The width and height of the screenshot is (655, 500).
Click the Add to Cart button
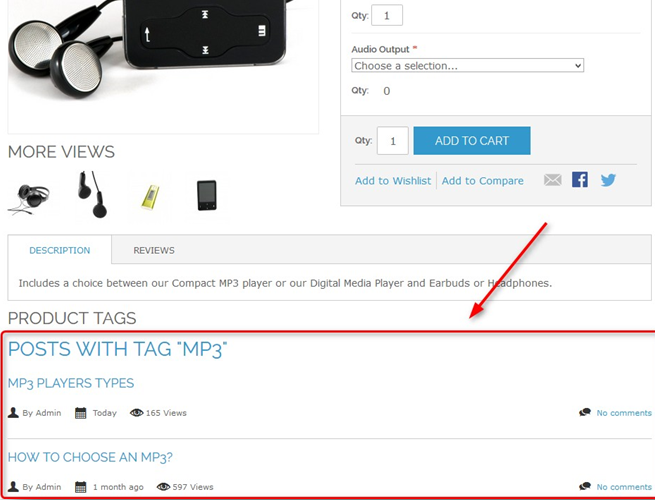[472, 141]
